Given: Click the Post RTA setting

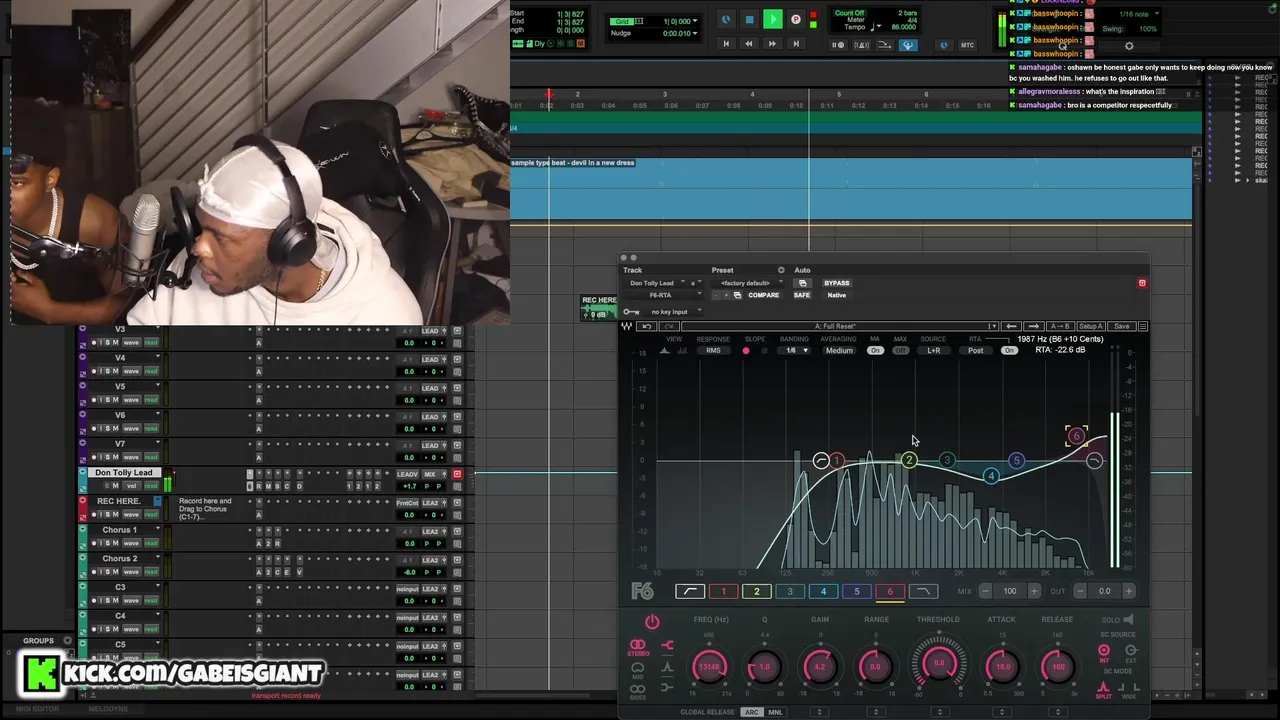Looking at the screenshot, I should point(975,351).
